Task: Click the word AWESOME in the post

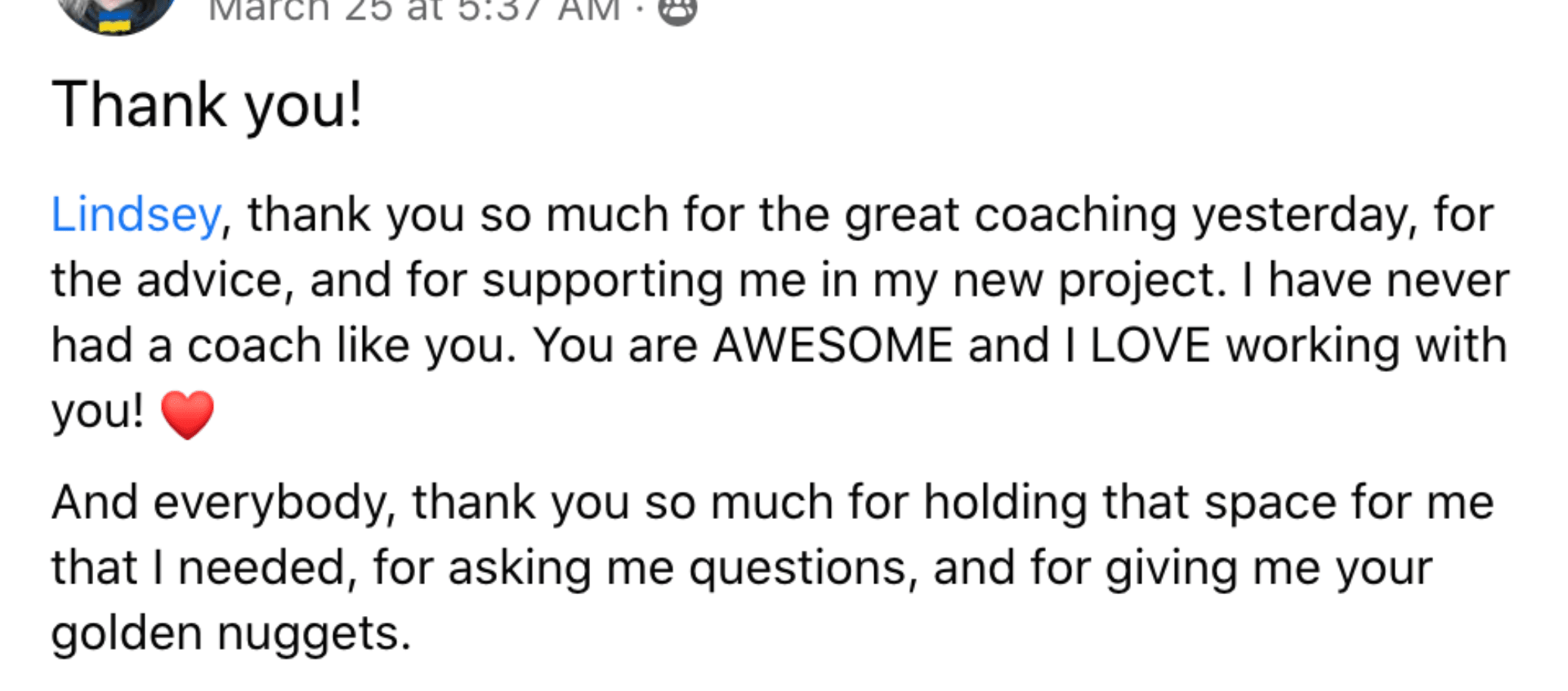Action: [833, 346]
